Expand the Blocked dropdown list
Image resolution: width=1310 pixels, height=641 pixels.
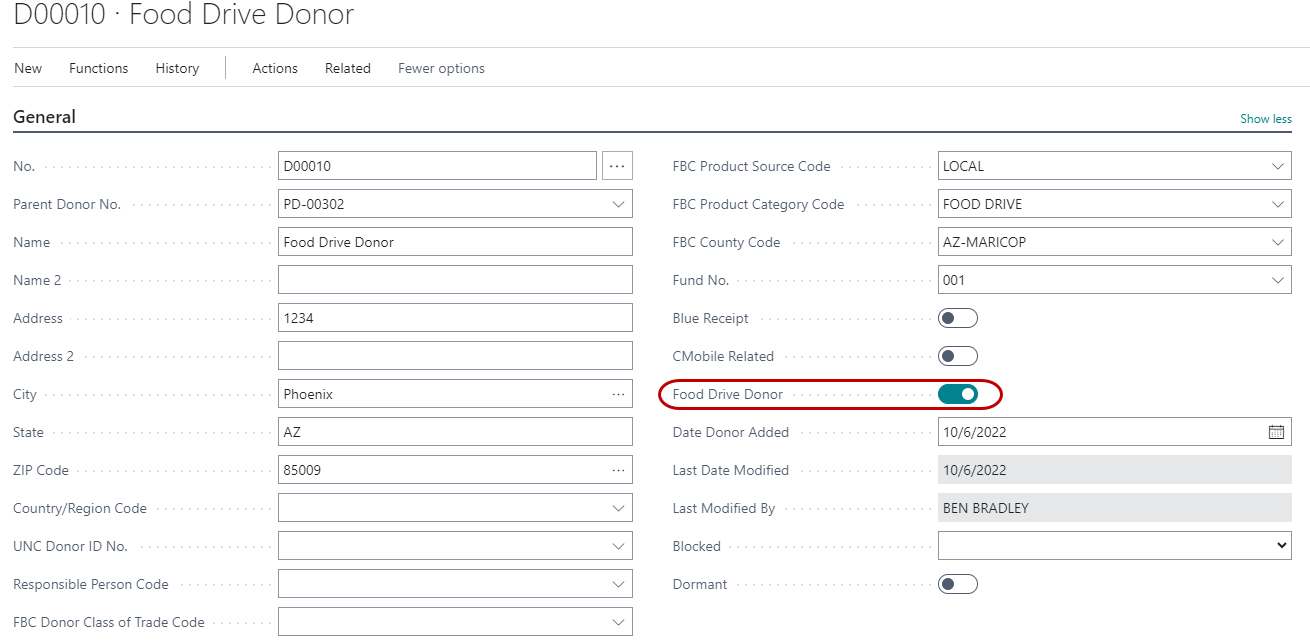point(1282,546)
